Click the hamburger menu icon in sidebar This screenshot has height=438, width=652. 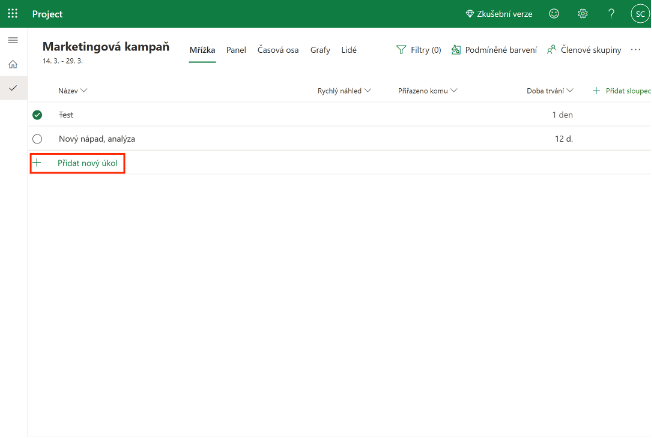coord(13,39)
